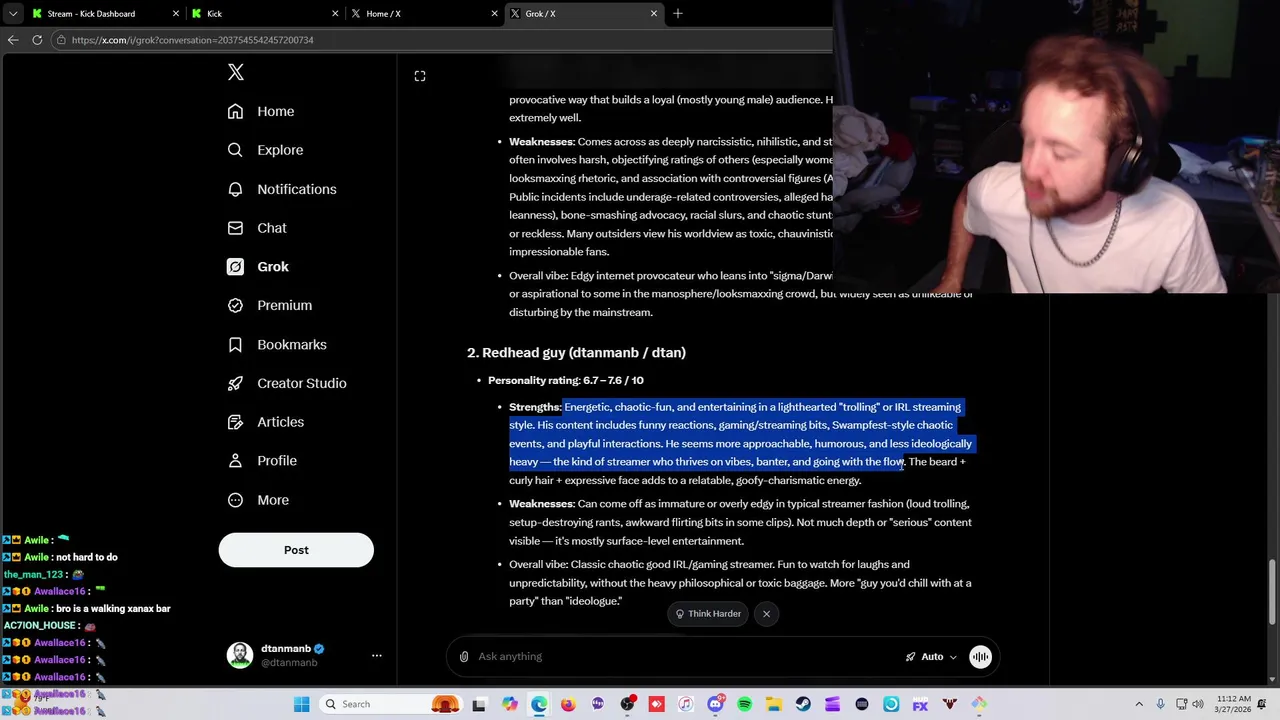Open the tab search dropdown arrow
This screenshot has width=1280, height=720.
13,14
